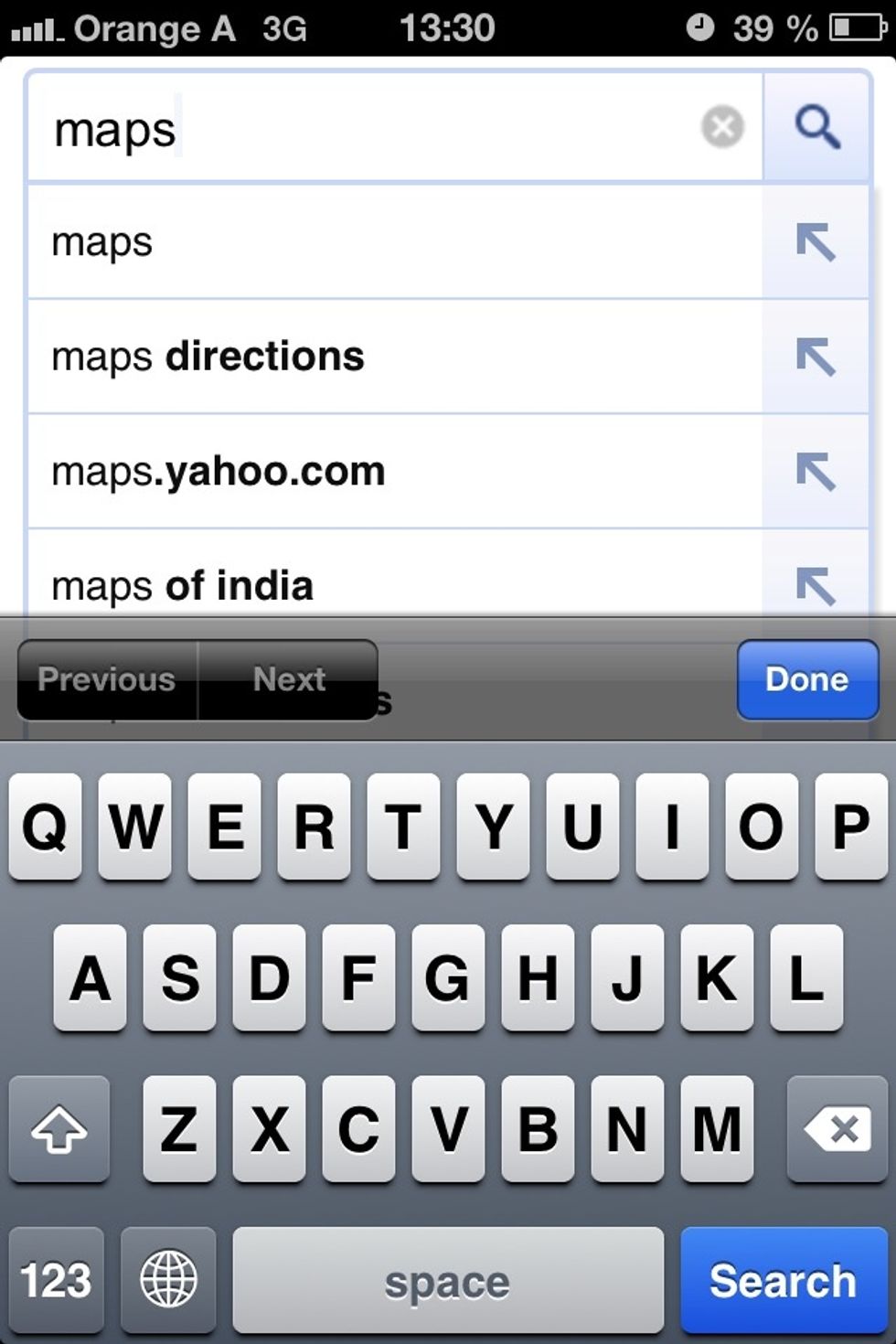Tap the Previous field button
This screenshot has height=1344, width=896.
tap(107, 679)
